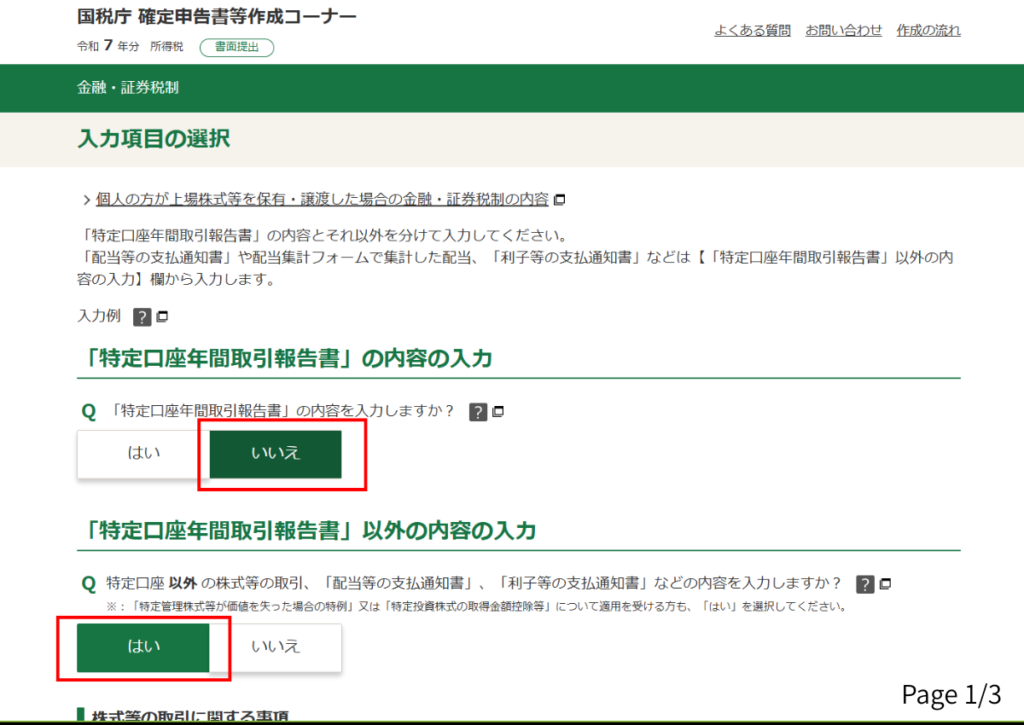Screen dimensions: 1024x725
Task: Open new-window icon at end of 特定口座以外 question
Action: coord(885,584)
